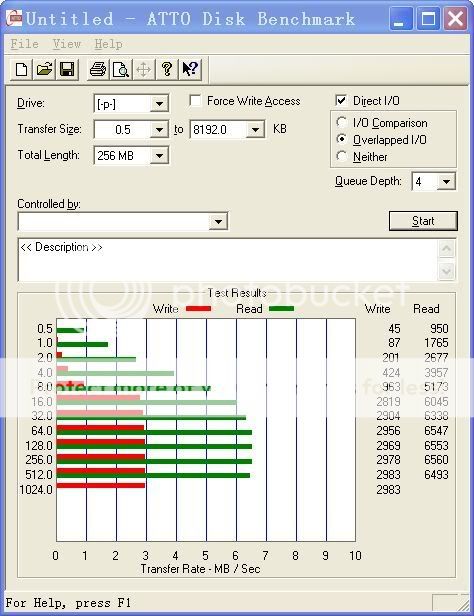Click the Start button
474x616 pixels.
(x=423, y=221)
